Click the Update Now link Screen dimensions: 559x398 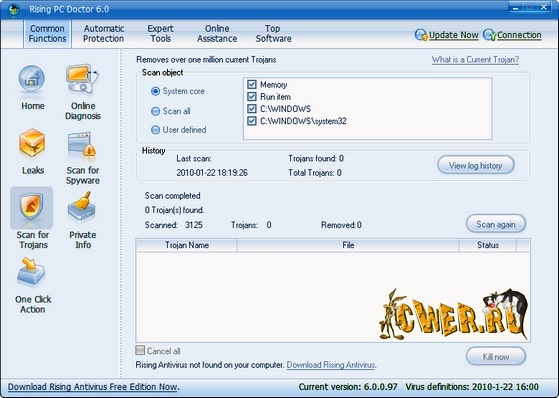(x=453, y=35)
